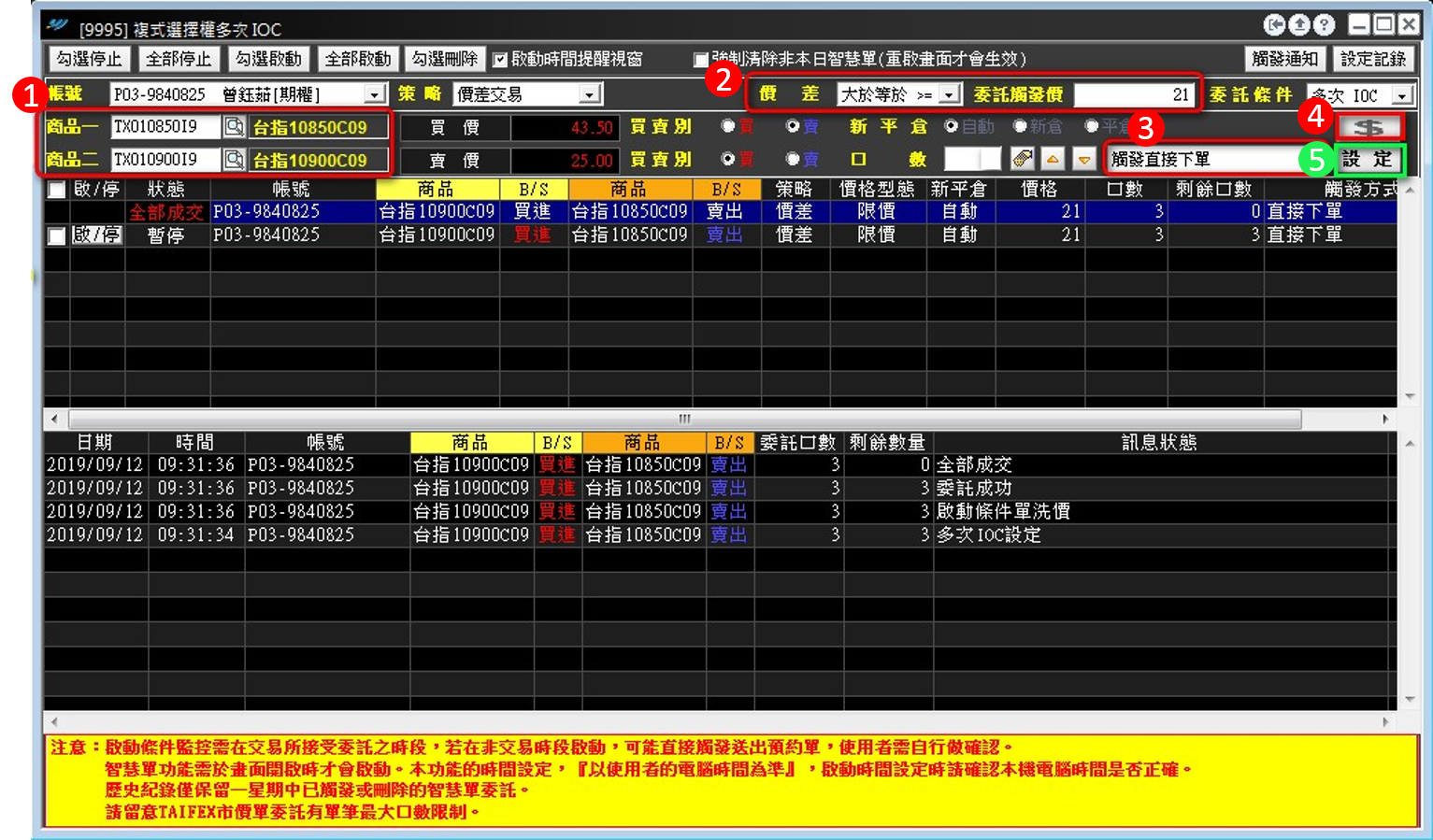Check the select-all checkbox in order table header
The width and height of the screenshot is (1433, 840).
click(57, 190)
